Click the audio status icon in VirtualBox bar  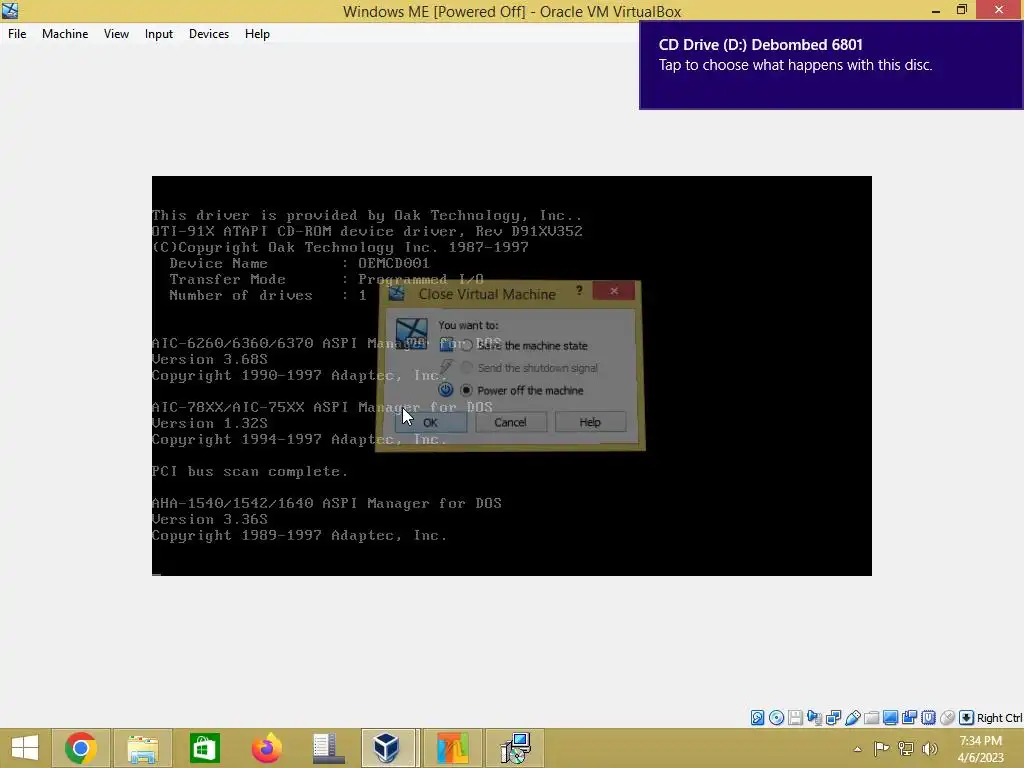point(814,718)
